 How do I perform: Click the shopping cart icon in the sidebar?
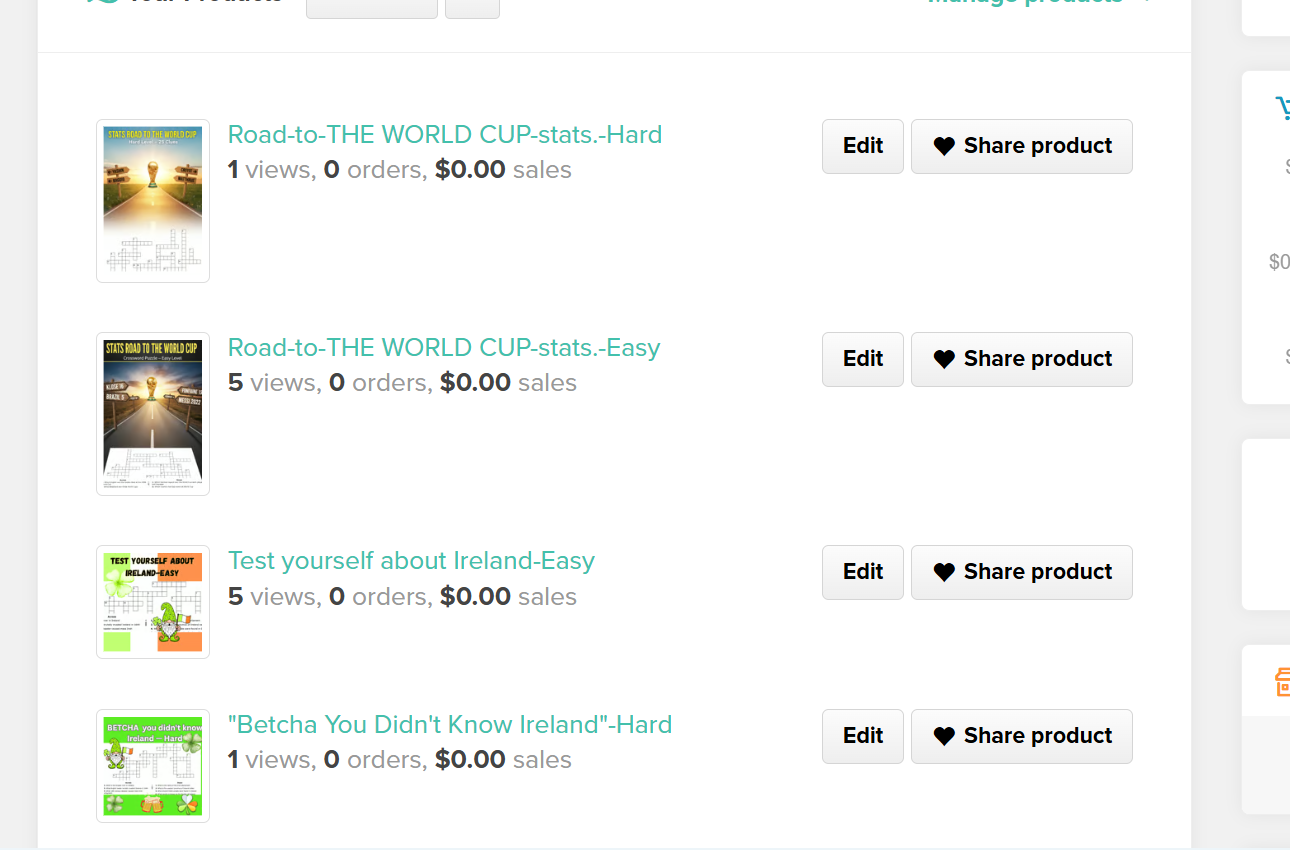[x=1282, y=108]
